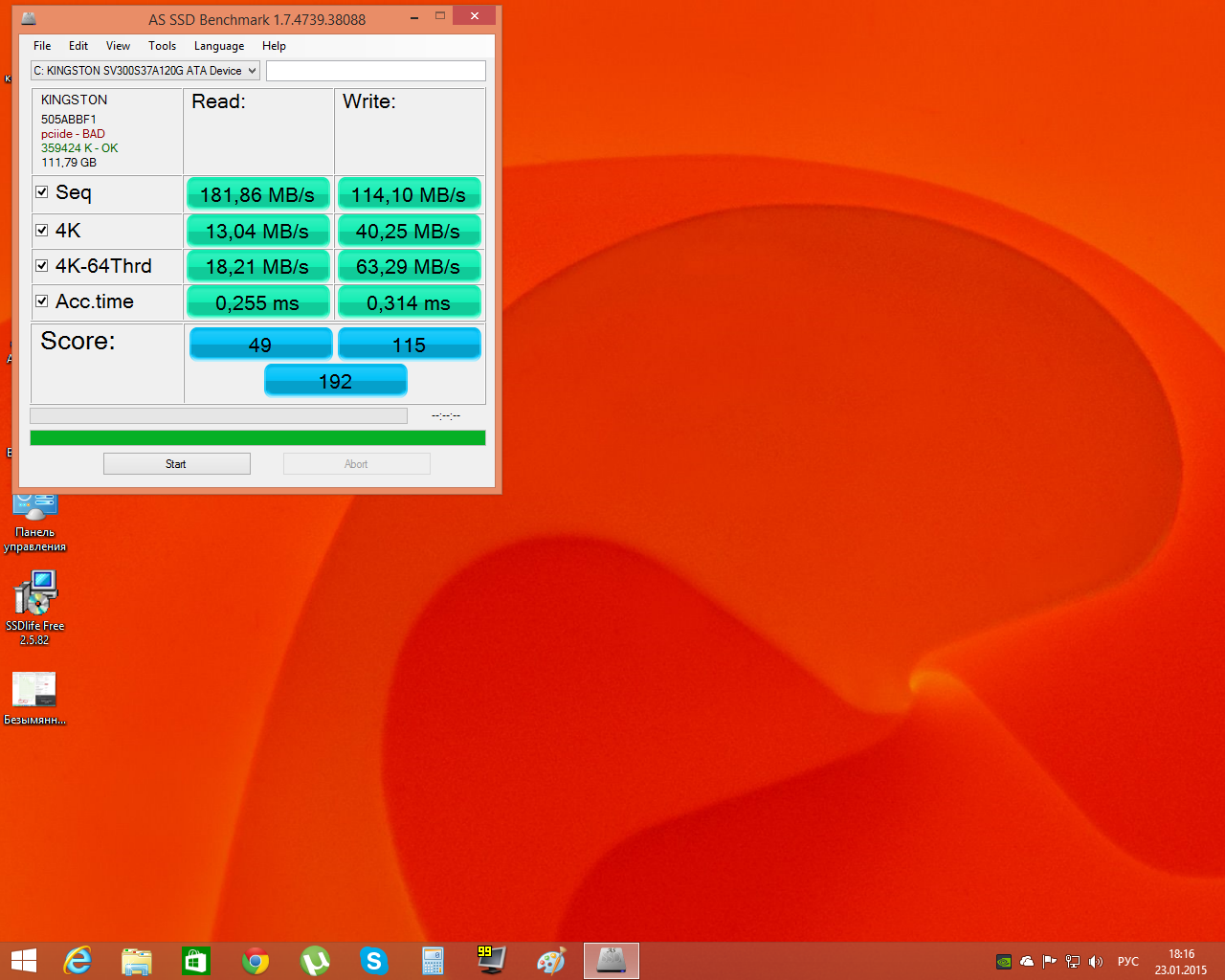Image resolution: width=1225 pixels, height=980 pixels.
Task: Click the AS SSD Benchmark taskbar button
Action: 612,961
